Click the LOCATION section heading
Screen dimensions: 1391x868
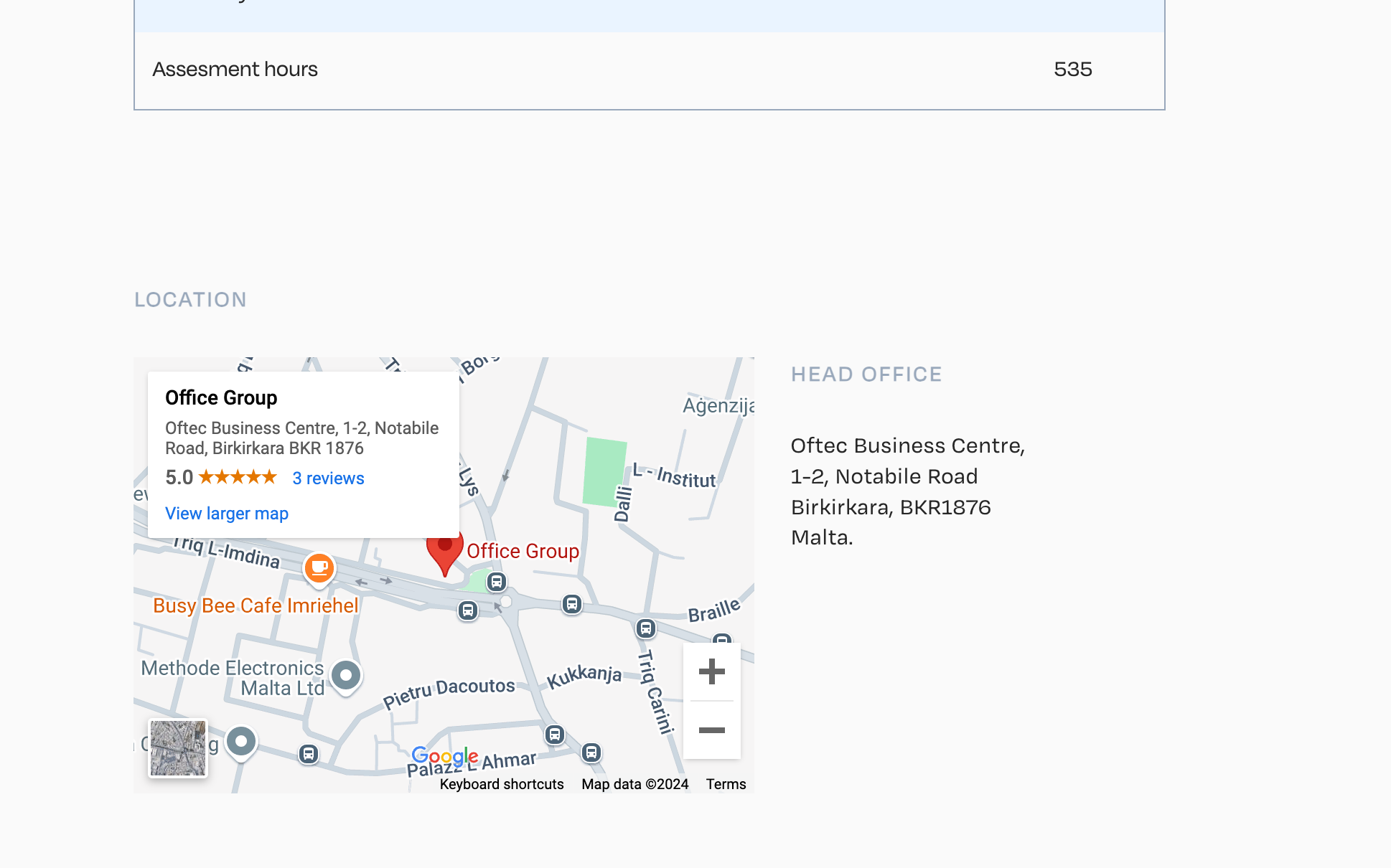[190, 300]
